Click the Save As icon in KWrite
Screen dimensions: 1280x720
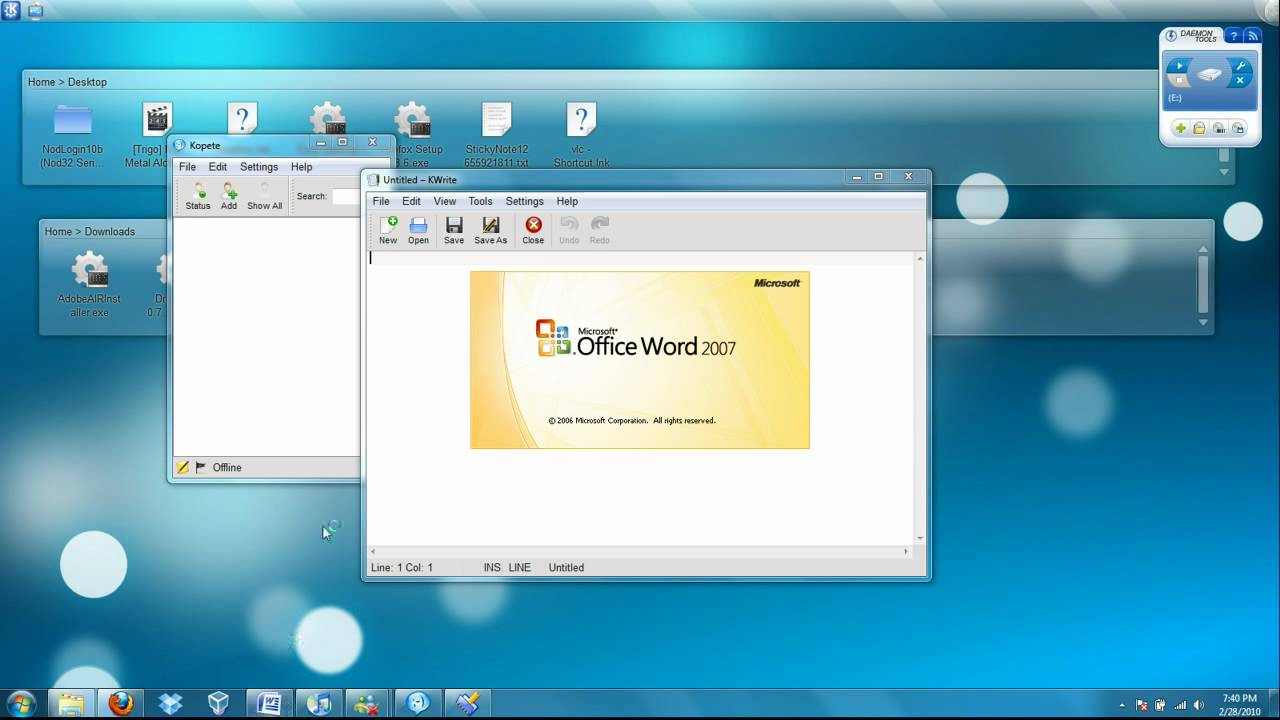[490, 226]
